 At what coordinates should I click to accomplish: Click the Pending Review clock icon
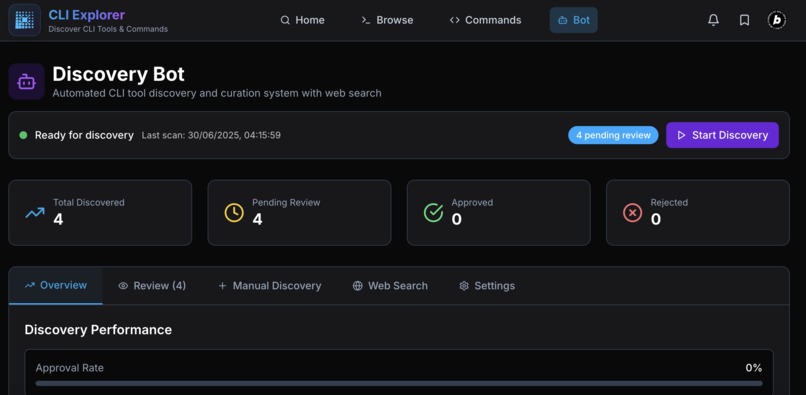coord(234,213)
